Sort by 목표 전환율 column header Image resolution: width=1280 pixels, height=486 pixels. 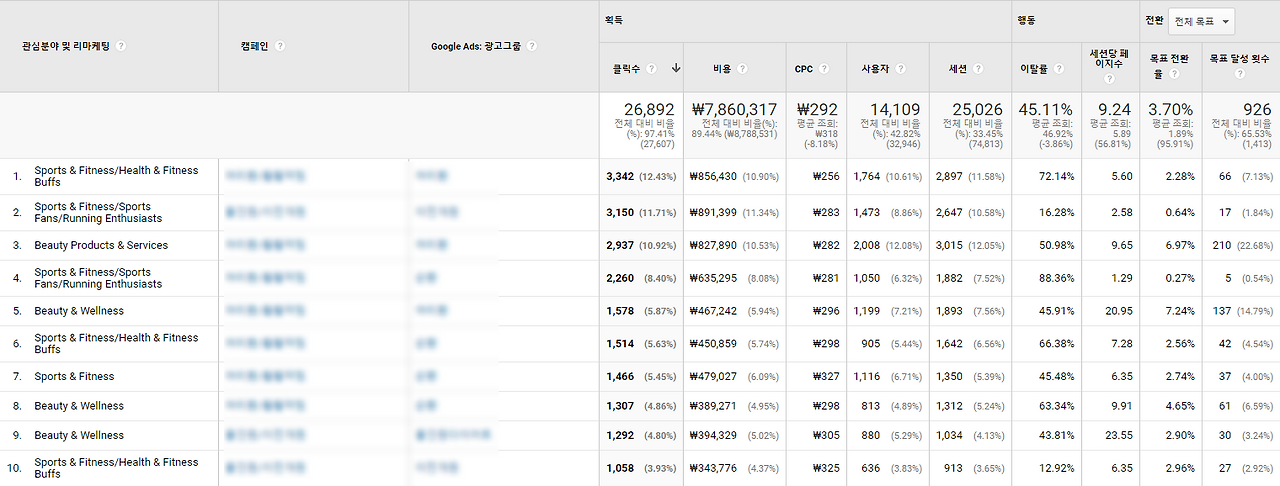coord(1170,66)
